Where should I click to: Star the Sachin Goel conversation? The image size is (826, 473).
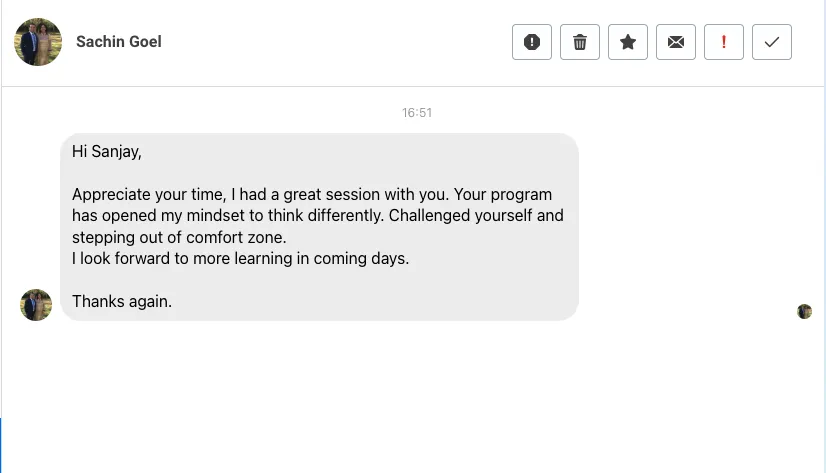[627, 42]
